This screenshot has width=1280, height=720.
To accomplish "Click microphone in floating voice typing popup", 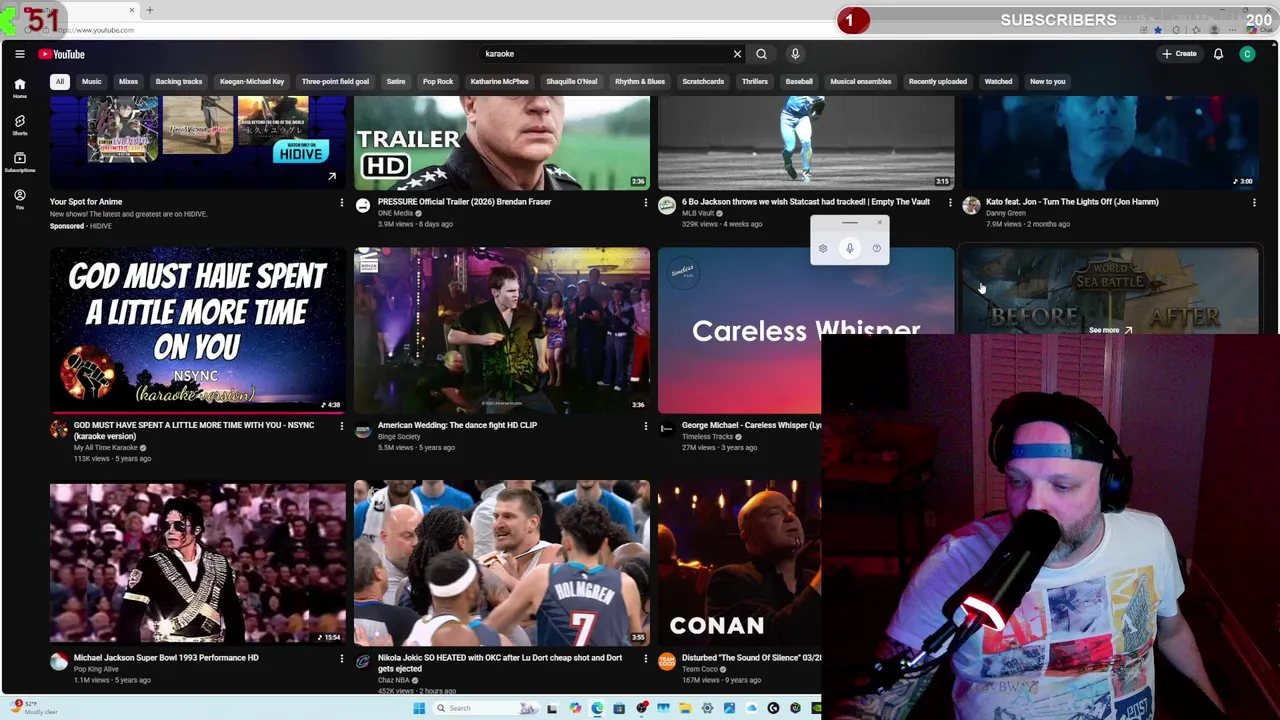I will 849,248.
